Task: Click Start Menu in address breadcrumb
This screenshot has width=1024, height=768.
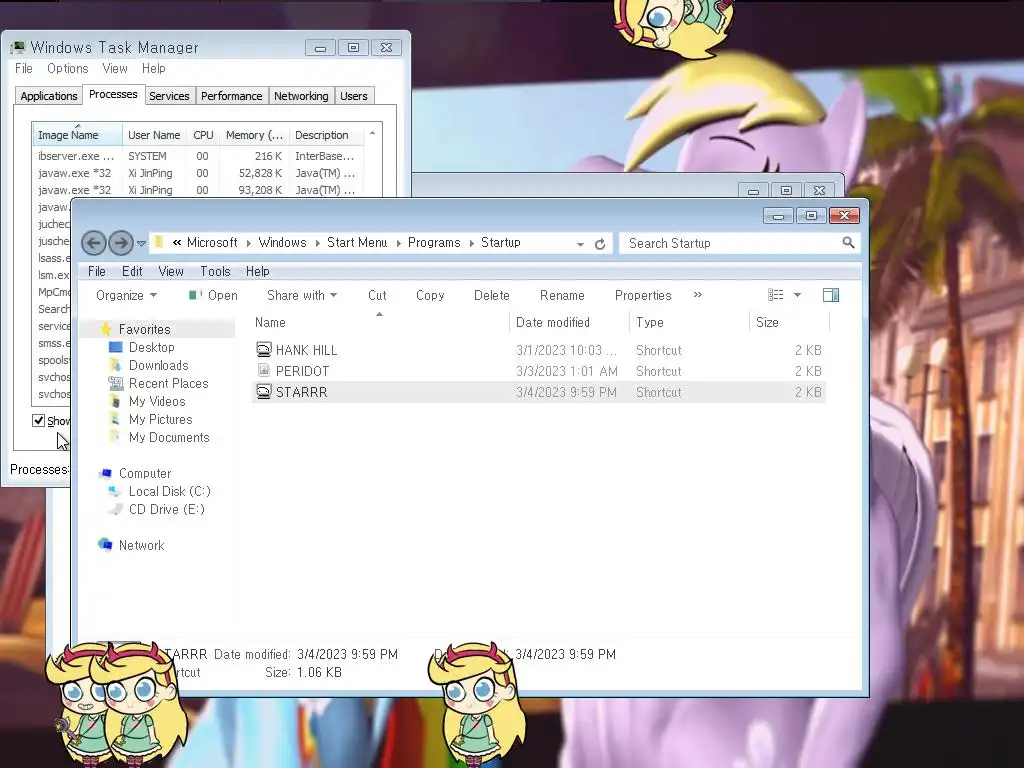Action: click(x=357, y=242)
